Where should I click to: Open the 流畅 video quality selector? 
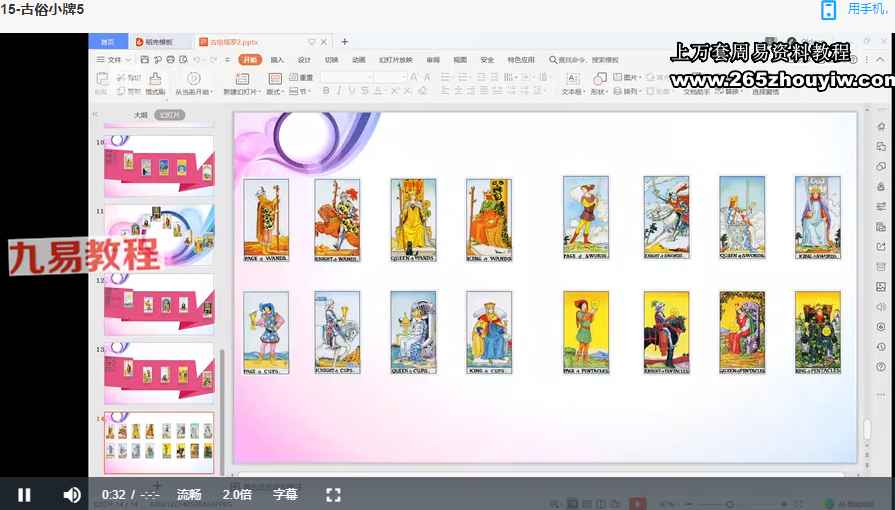[189, 495]
